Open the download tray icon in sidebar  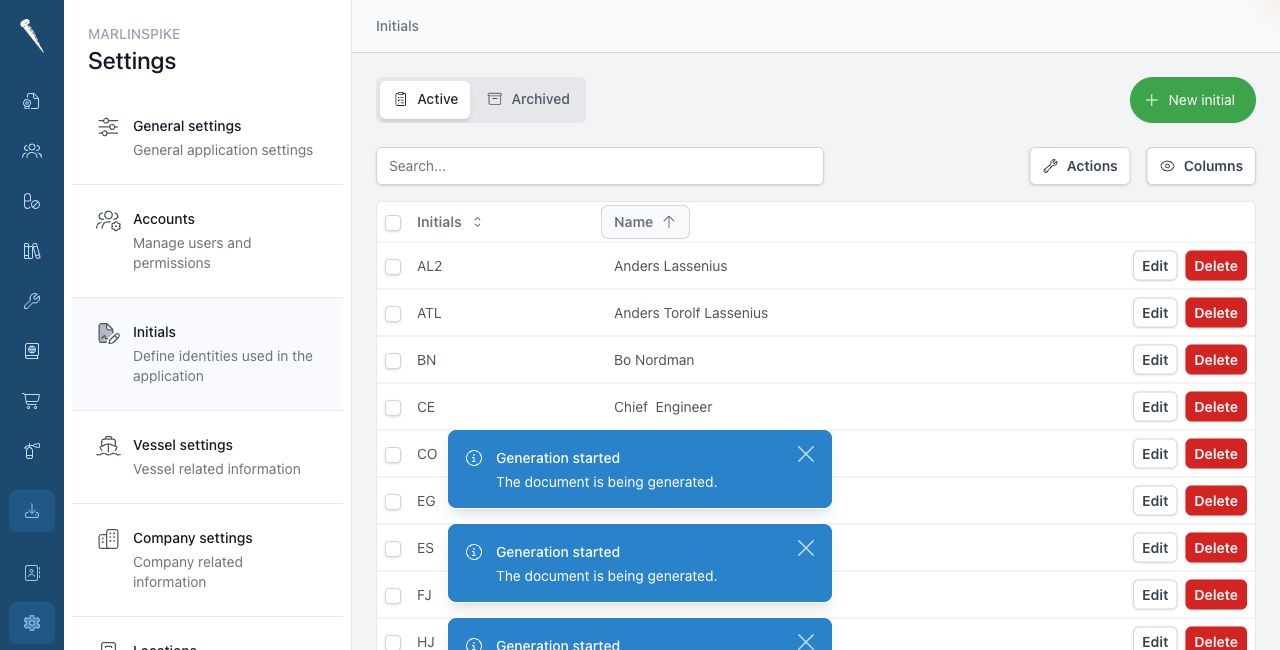coord(32,511)
